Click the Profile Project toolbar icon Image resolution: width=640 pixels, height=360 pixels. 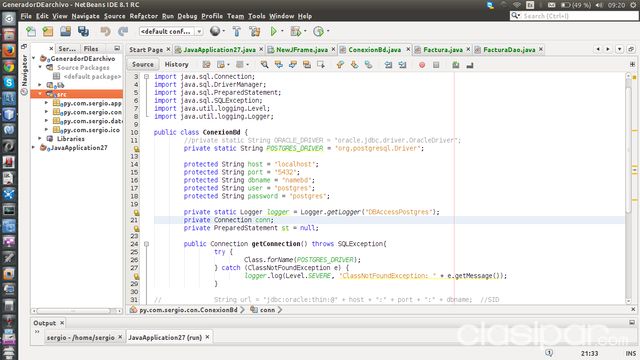click(318, 31)
